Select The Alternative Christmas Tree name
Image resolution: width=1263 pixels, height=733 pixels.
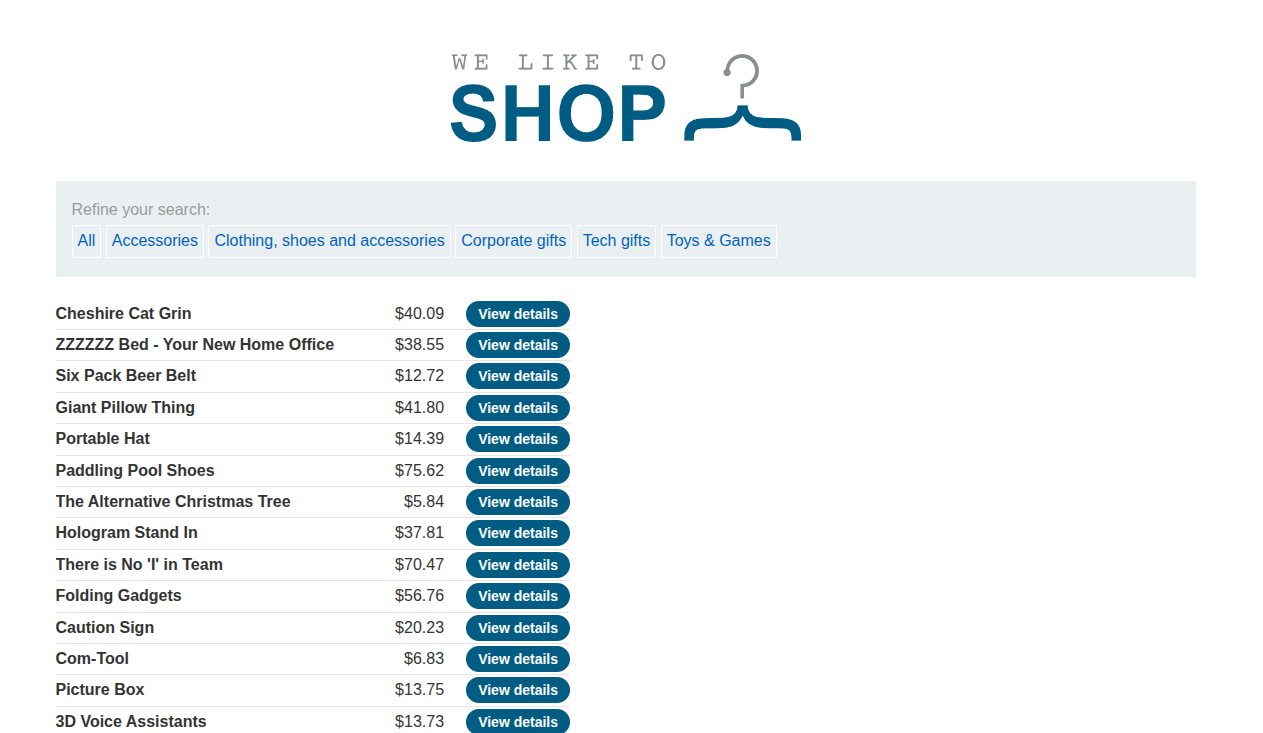point(173,502)
